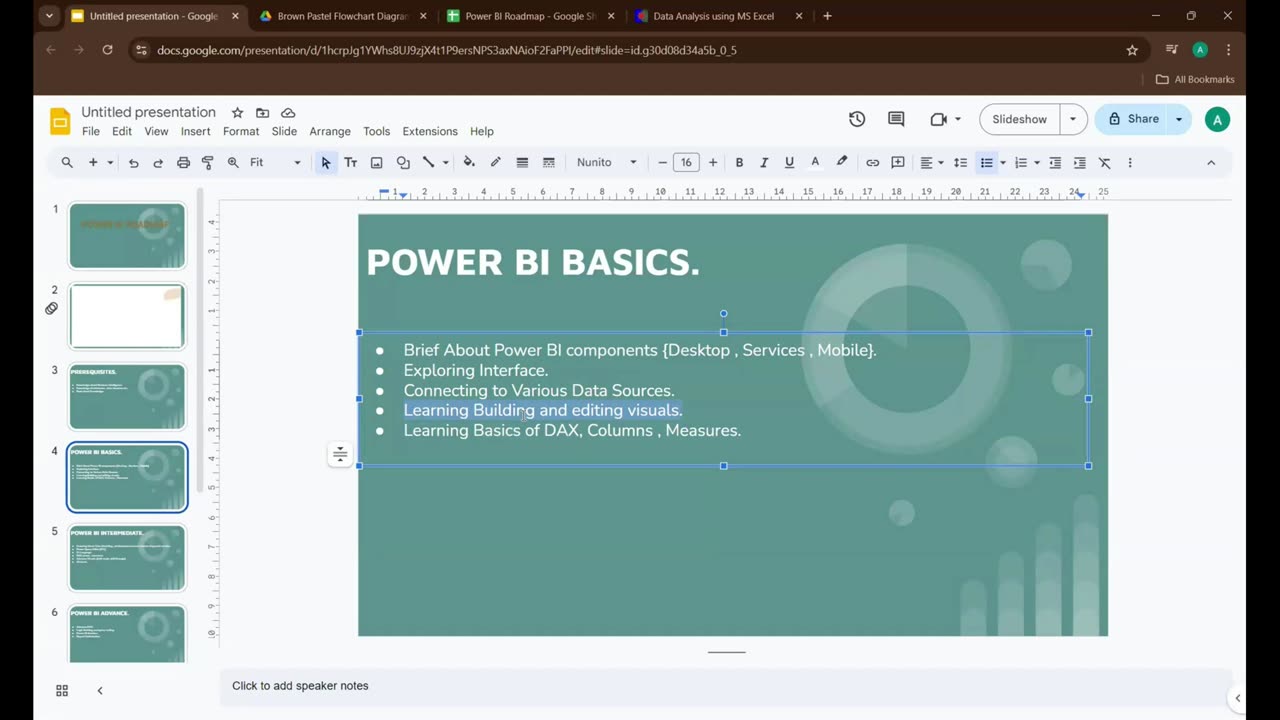Viewport: 1280px width, 720px height.
Task: Toggle underline formatting
Action: [789, 162]
